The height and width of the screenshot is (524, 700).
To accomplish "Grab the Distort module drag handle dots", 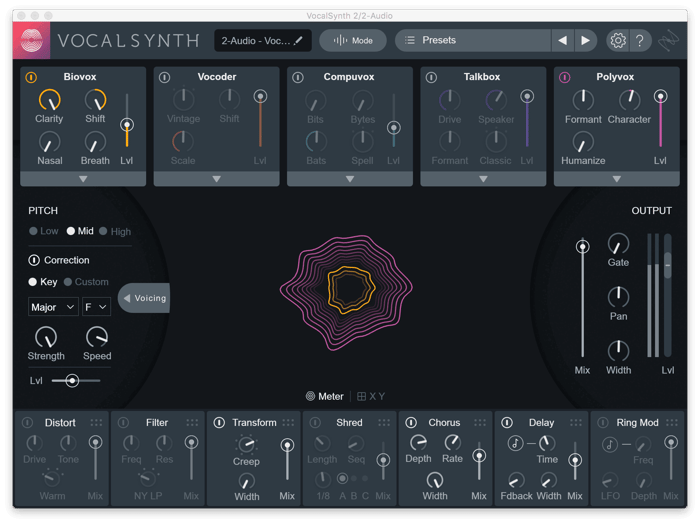I will pos(96,423).
